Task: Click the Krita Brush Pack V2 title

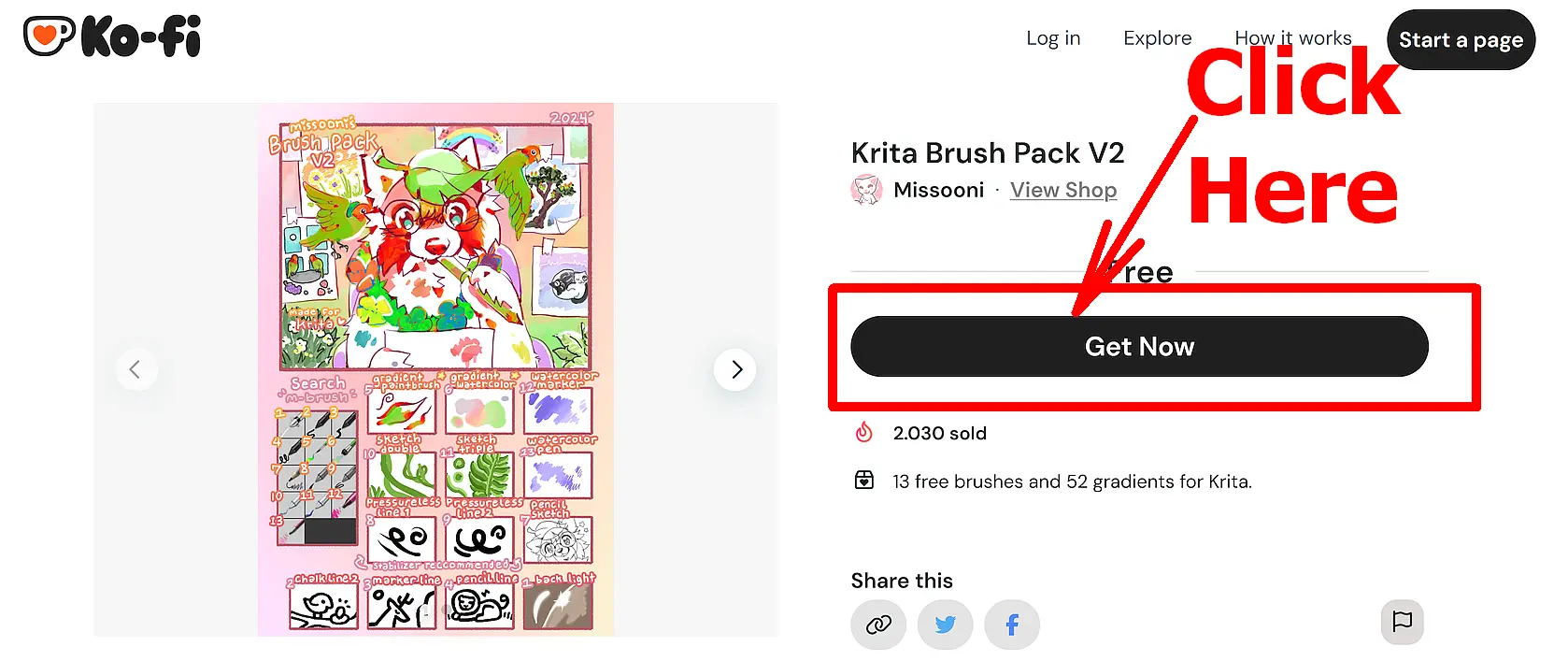Action: pos(987,152)
